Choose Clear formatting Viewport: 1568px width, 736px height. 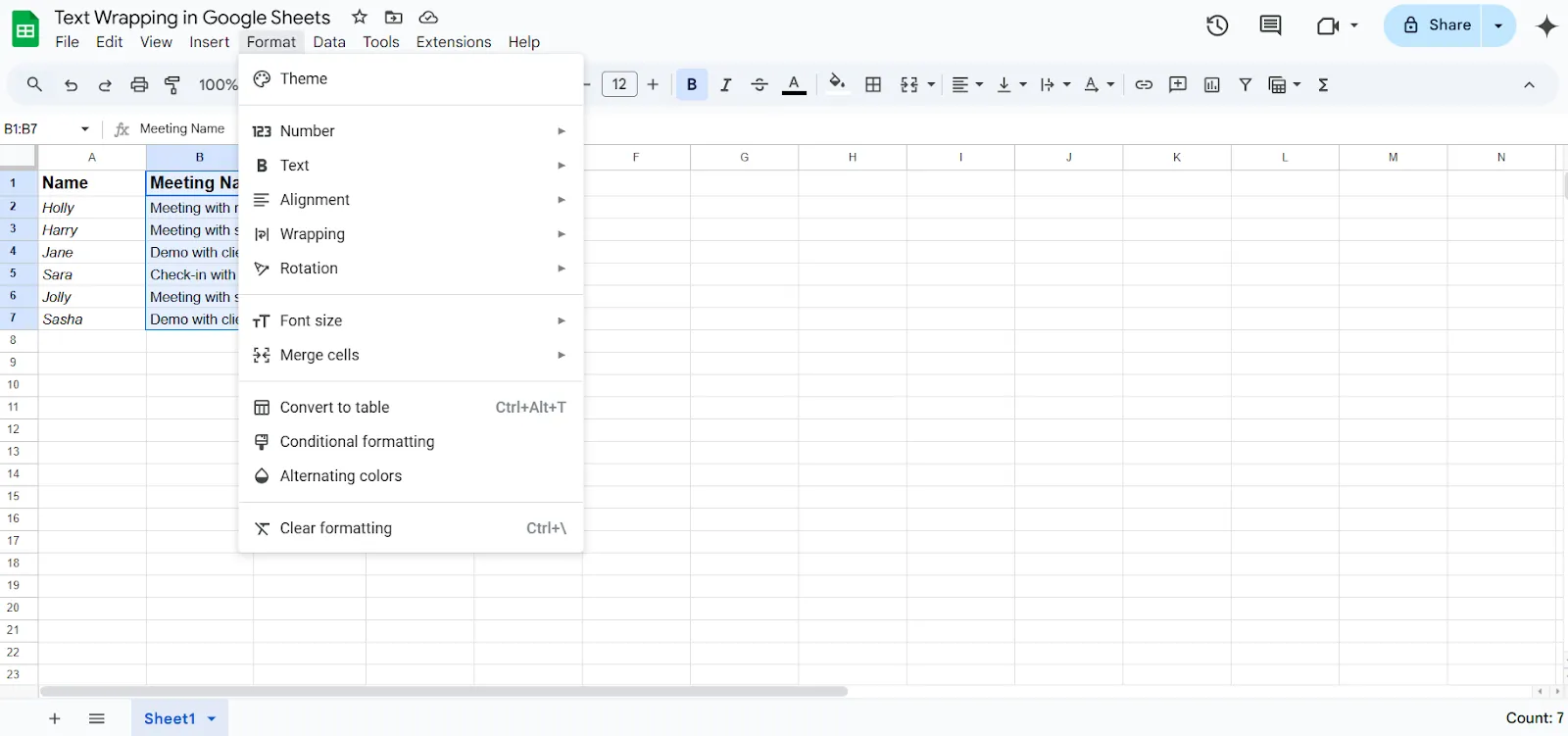[x=412, y=528]
